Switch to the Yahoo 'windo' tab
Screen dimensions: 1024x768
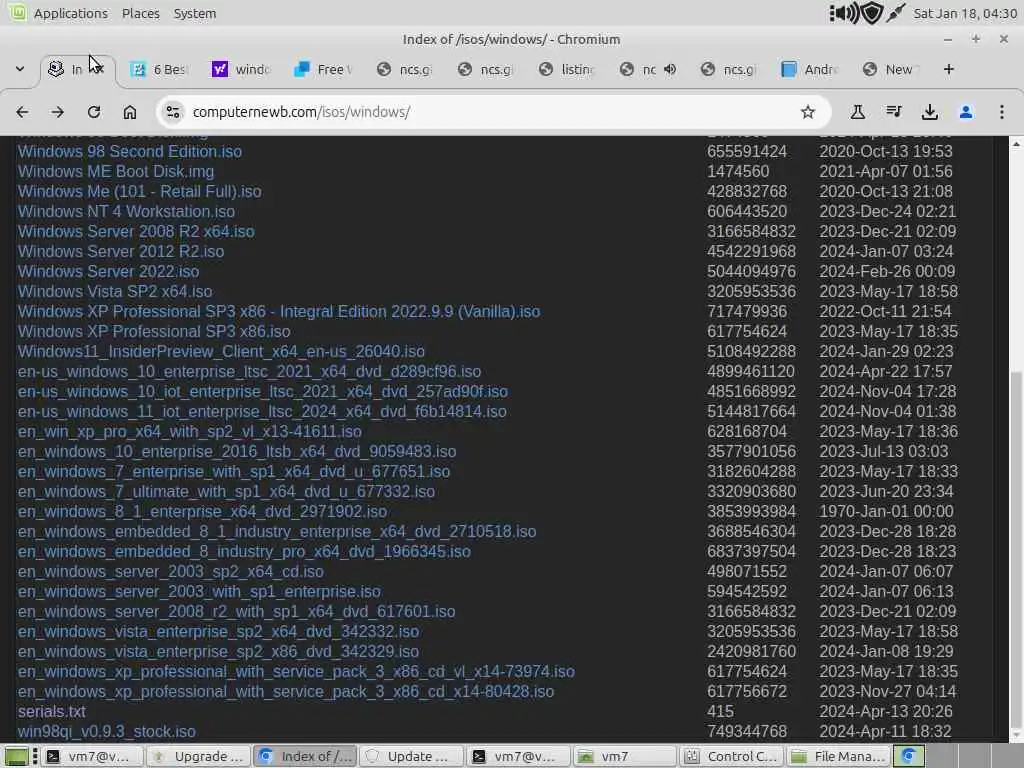240,69
